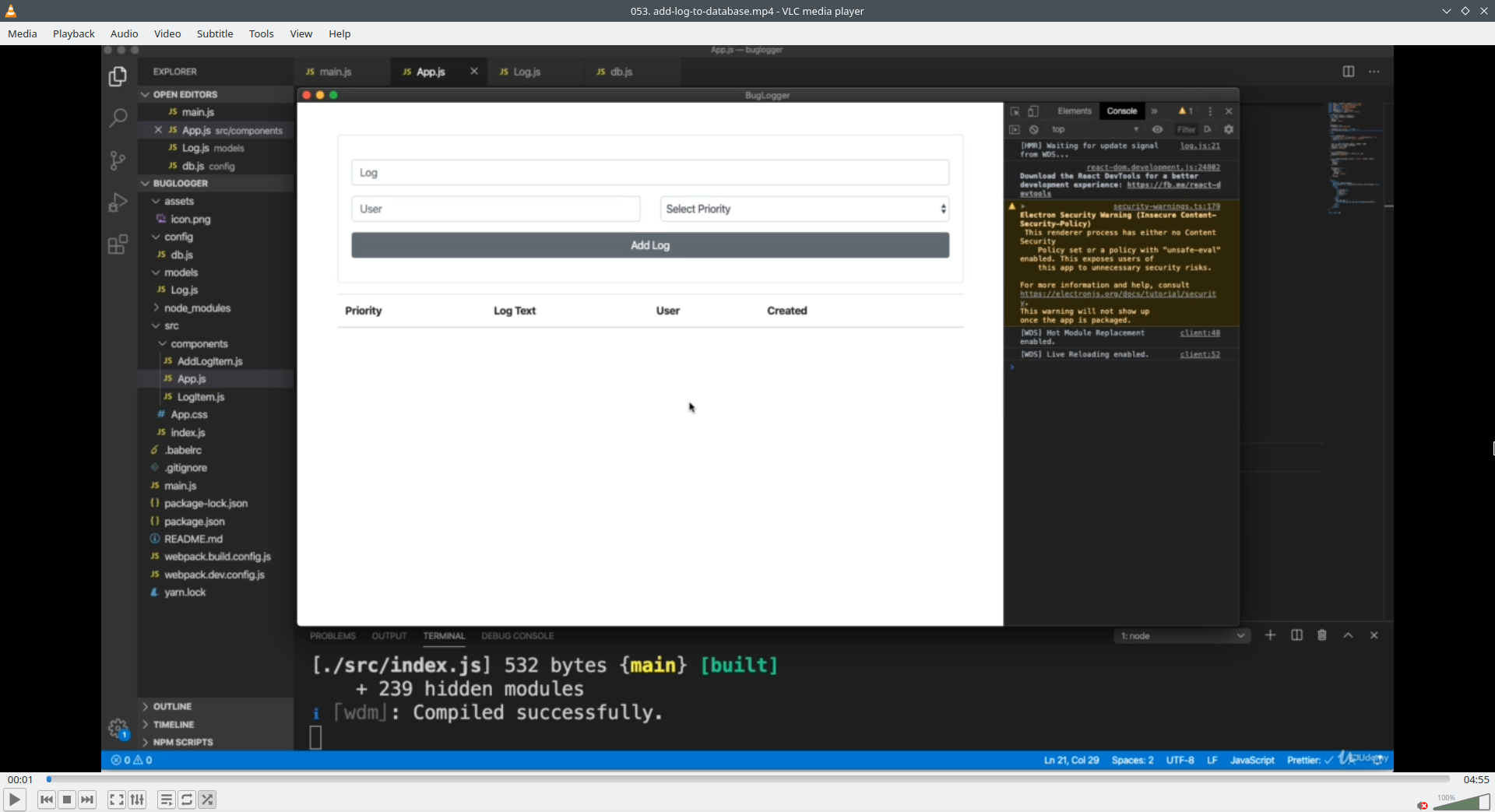The width and height of the screenshot is (1495, 812).
Task: Toggle fullscreen video mode
Action: (117, 800)
